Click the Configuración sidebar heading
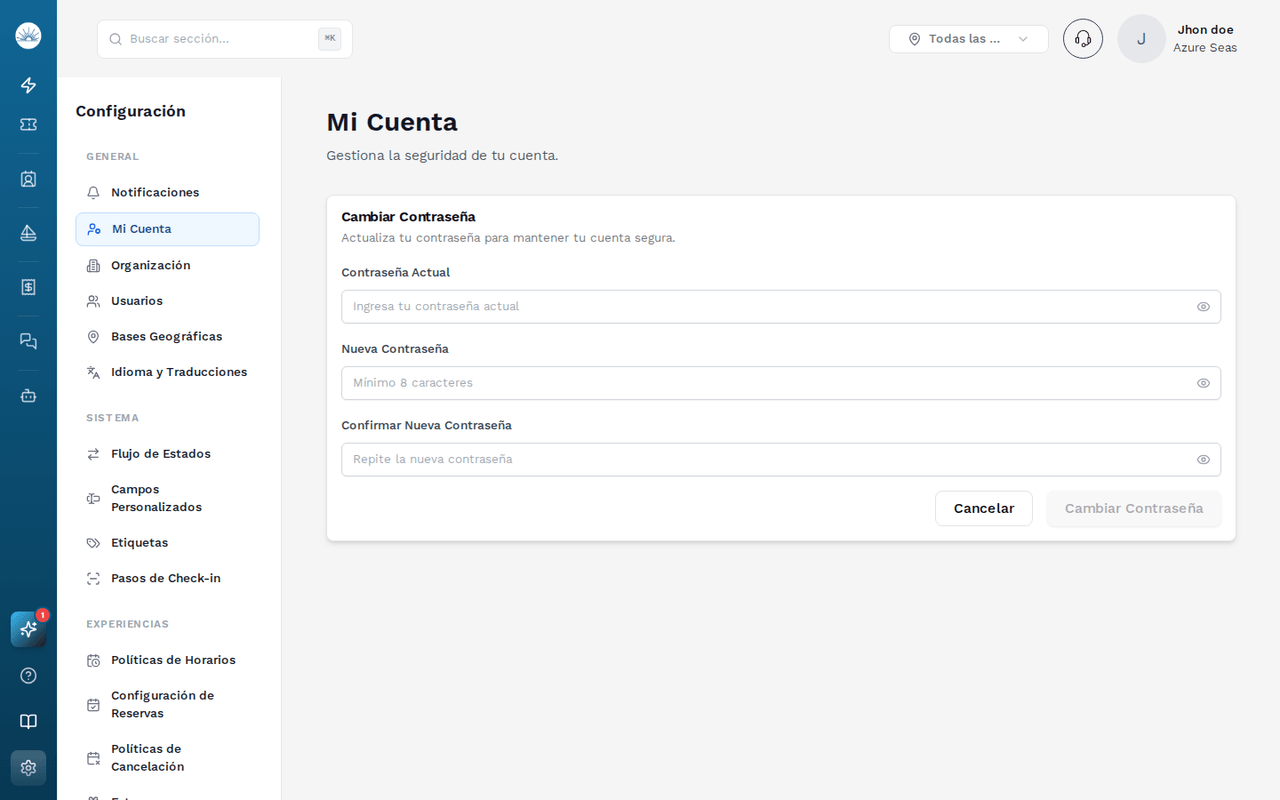Image resolution: width=1280 pixels, height=800 pixels. [x=131, y=111]
